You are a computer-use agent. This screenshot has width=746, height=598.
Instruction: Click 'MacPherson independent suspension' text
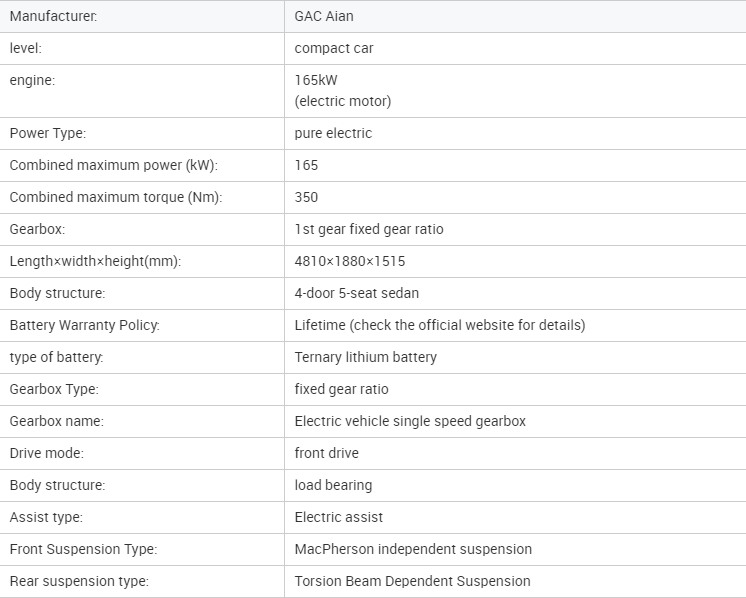pos(413,549)
